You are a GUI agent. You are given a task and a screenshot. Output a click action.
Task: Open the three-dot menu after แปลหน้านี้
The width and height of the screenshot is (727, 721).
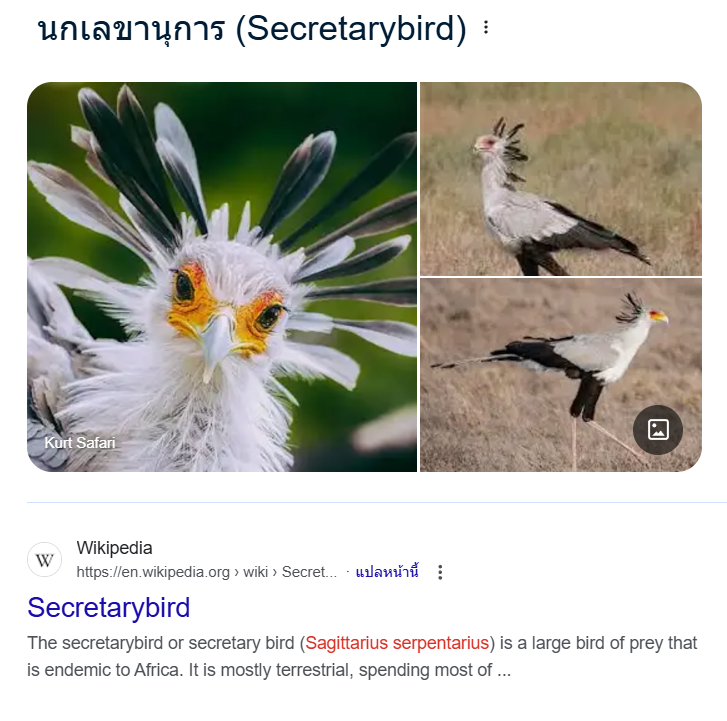(x=440, y=572)
